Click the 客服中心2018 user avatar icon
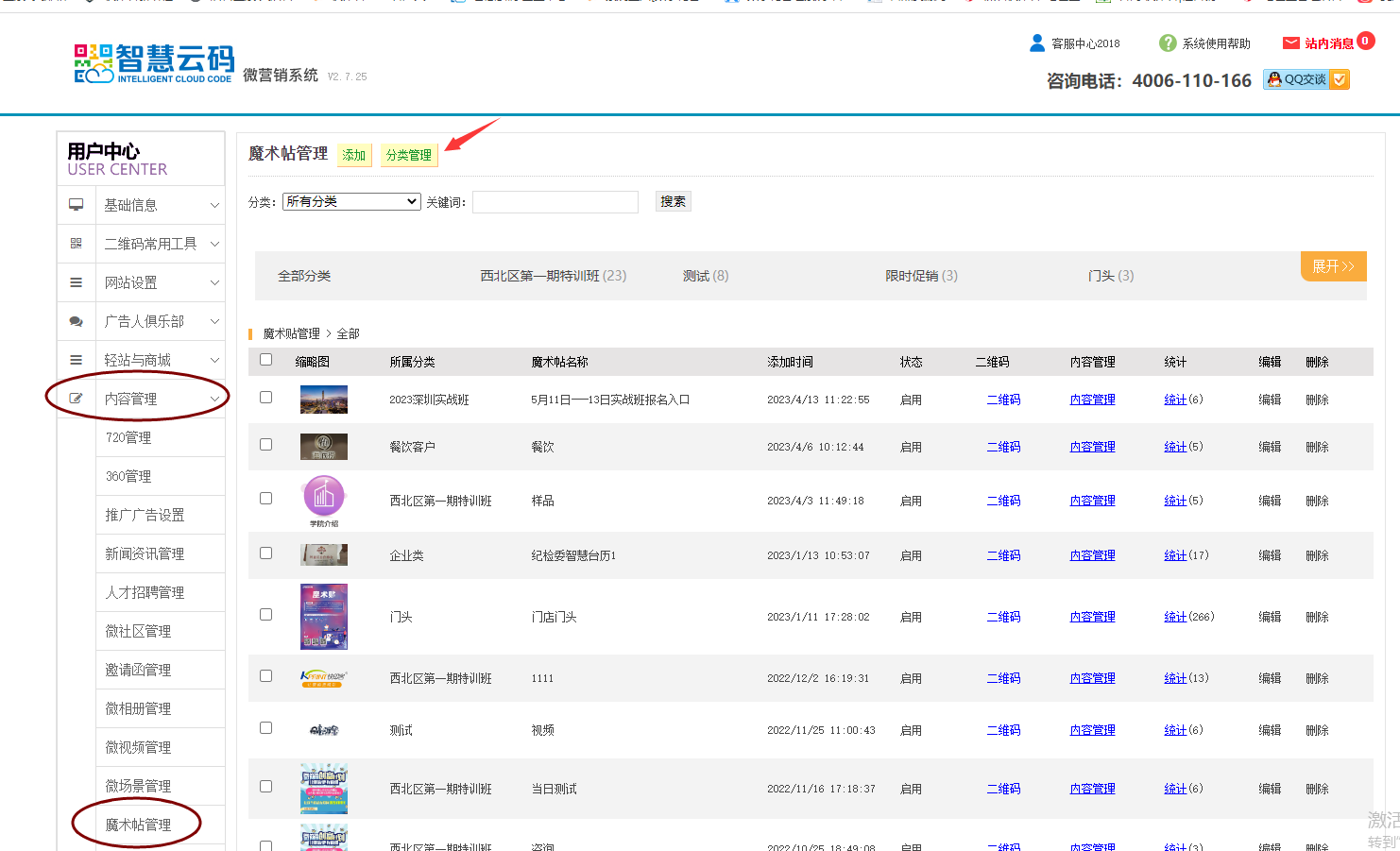 coord(1037,43)
